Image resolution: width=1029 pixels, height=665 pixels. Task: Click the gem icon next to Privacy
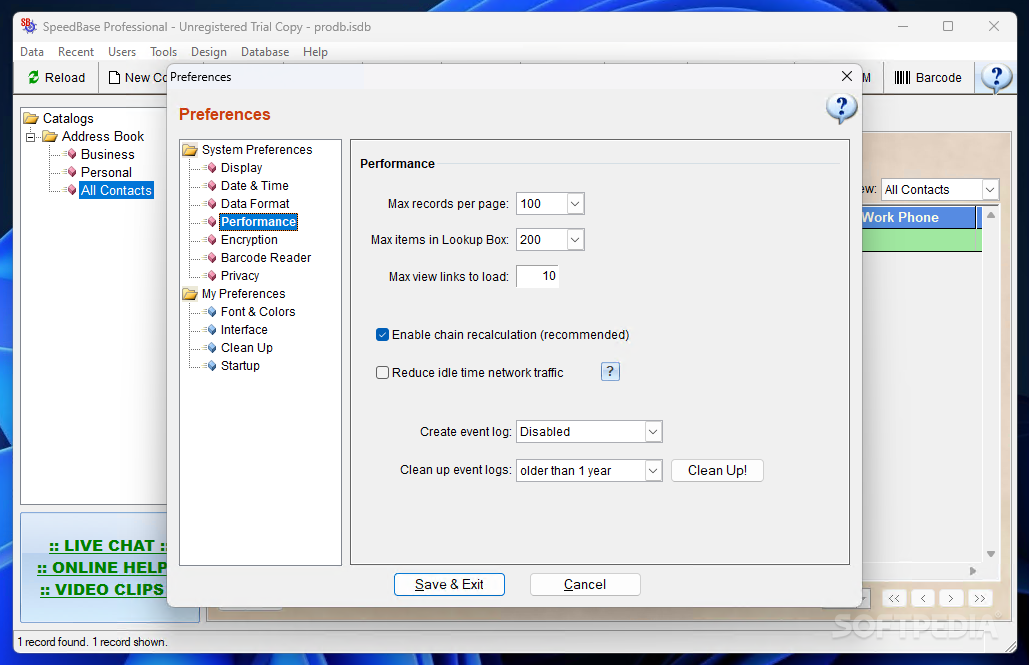point(211,276)
